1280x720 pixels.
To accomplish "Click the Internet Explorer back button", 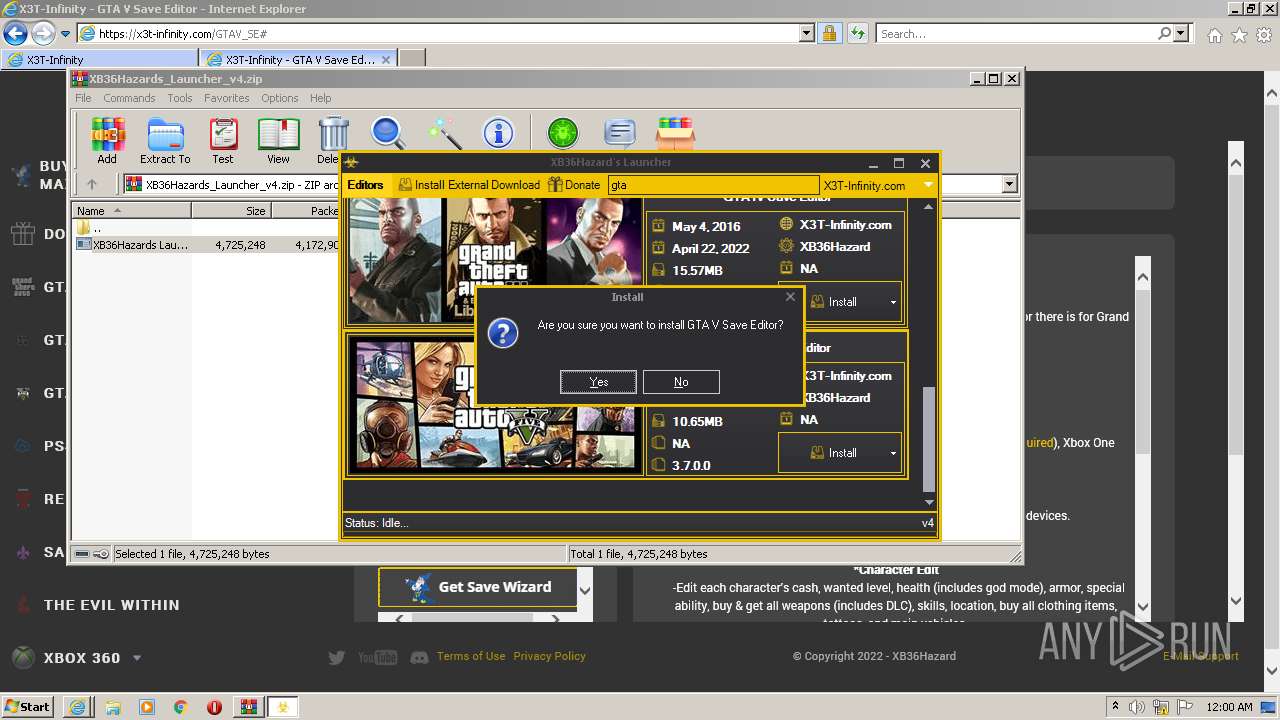I will click(x=15, y=33).
